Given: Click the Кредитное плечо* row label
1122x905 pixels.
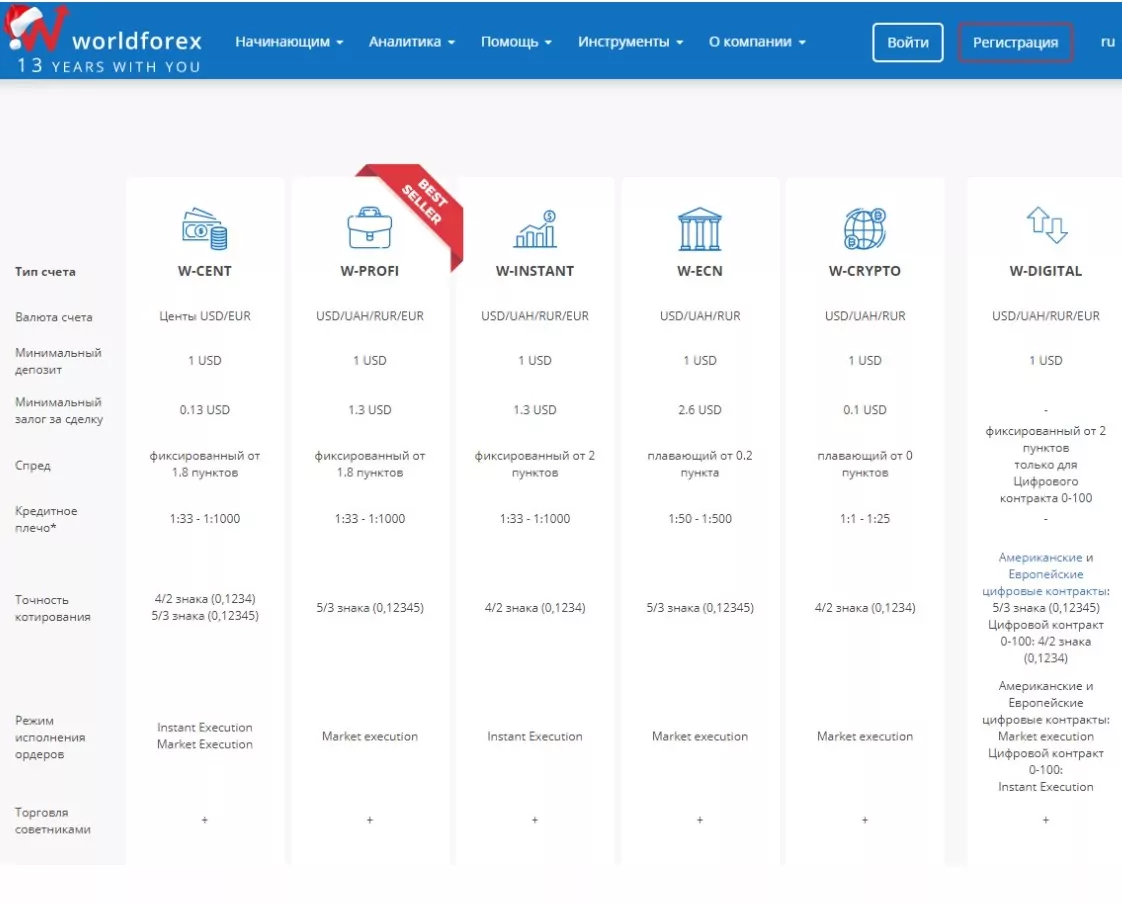Looking at the screenshot, I should [46, 519].
